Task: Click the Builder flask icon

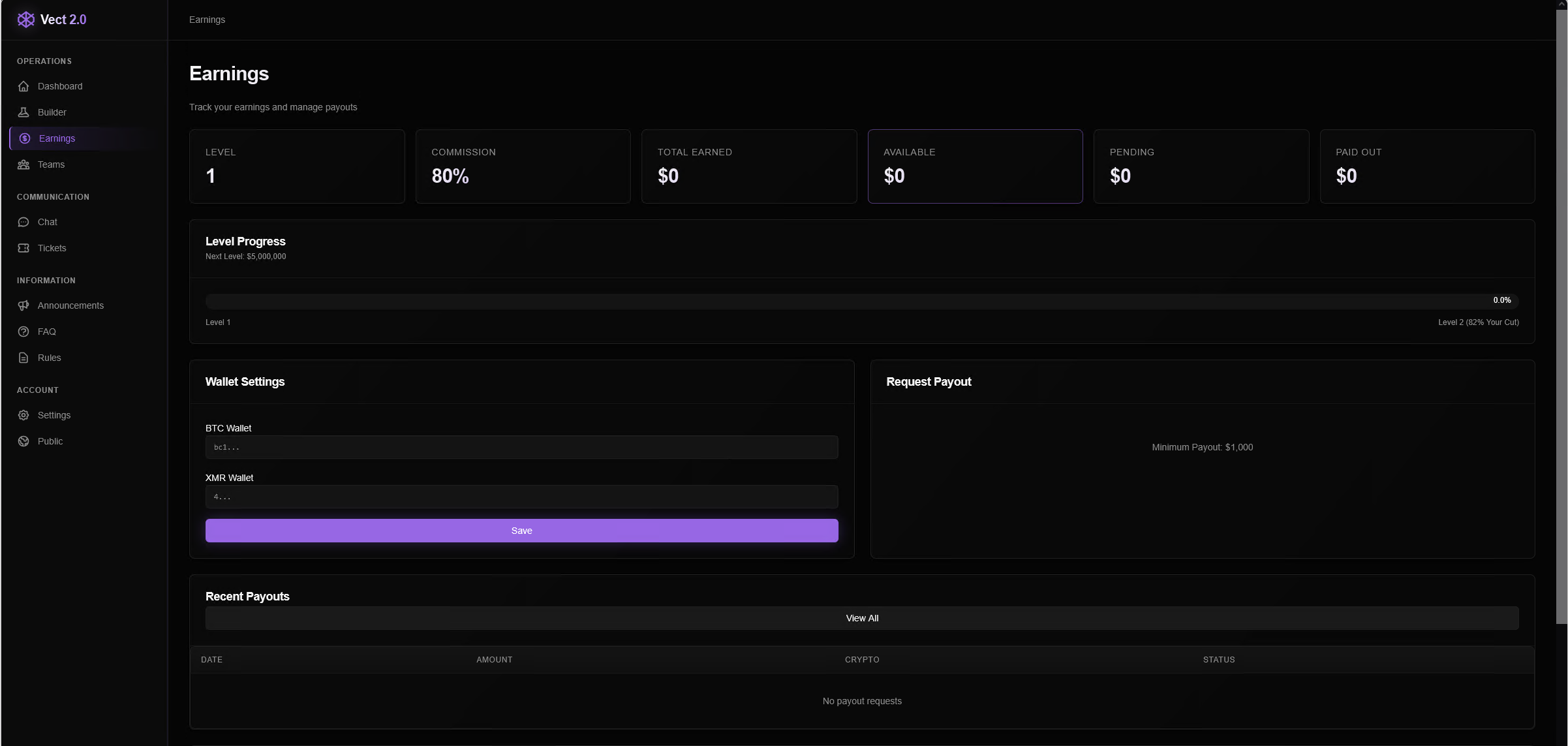Action: pos(23,112)
